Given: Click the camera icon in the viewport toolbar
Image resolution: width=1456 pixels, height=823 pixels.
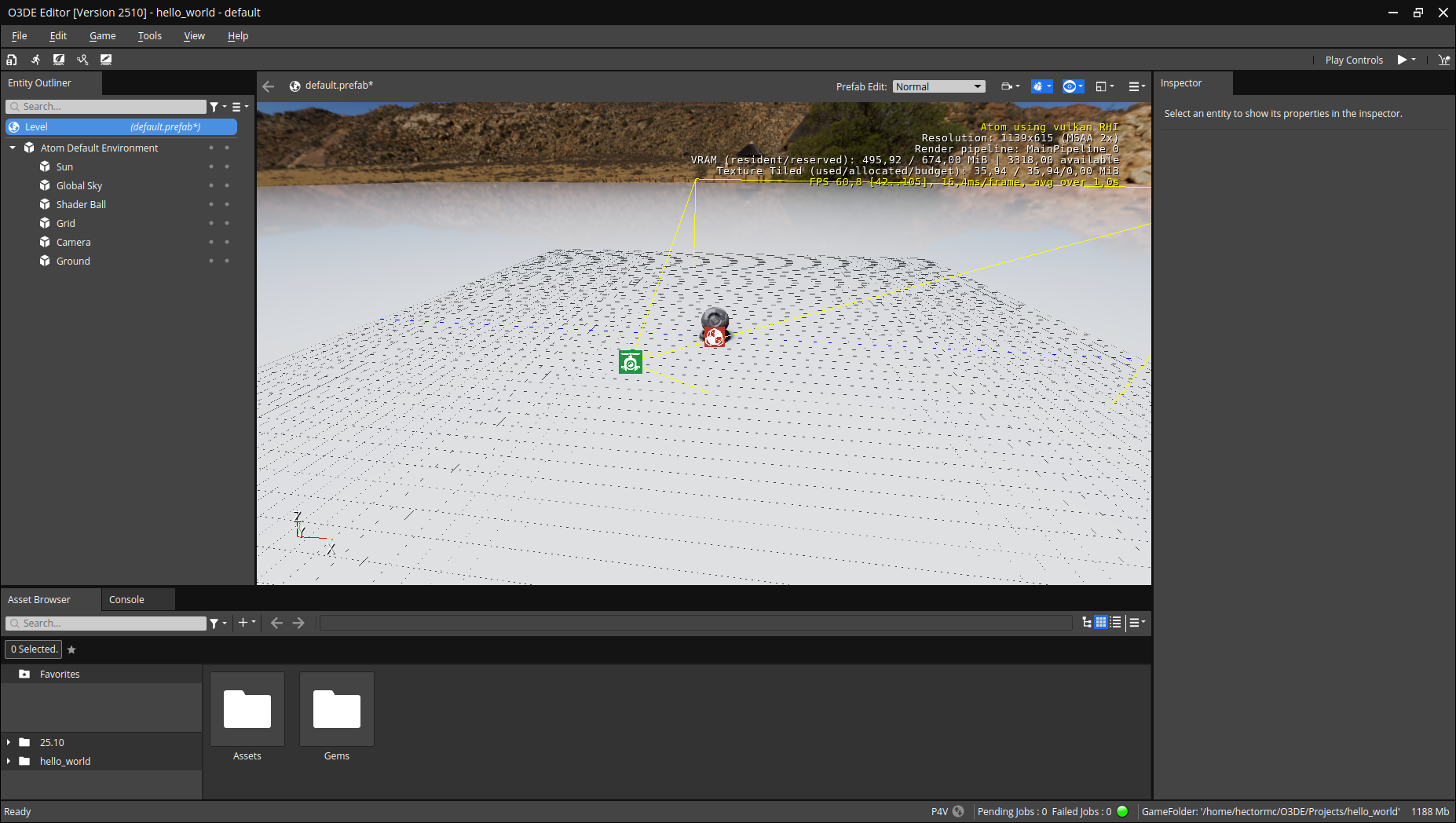Looking at the screenshot, I should click(x=1007, y=86).
